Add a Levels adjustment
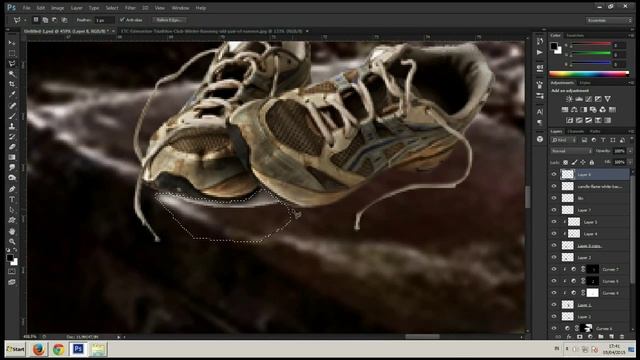The image size is (640, 360). pyautogui.click(x=579, y=99)
